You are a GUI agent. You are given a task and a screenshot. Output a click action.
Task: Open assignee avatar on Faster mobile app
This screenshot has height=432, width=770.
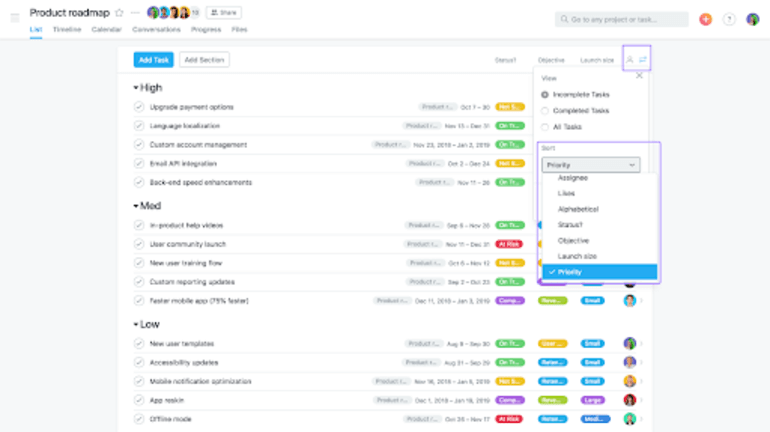(630, 300)
